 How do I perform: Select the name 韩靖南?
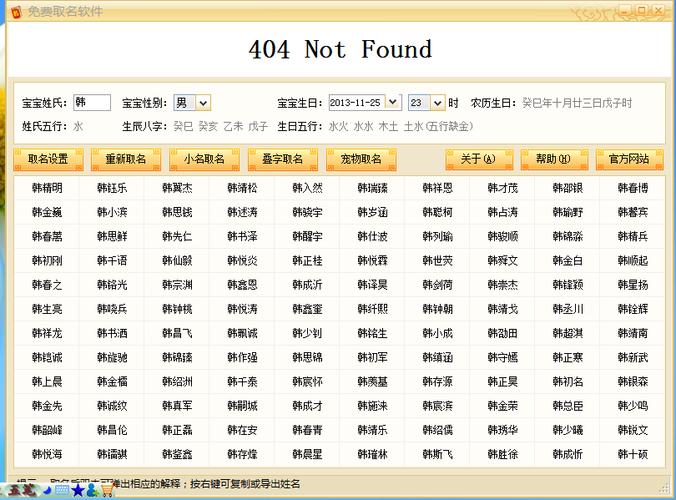633,333
